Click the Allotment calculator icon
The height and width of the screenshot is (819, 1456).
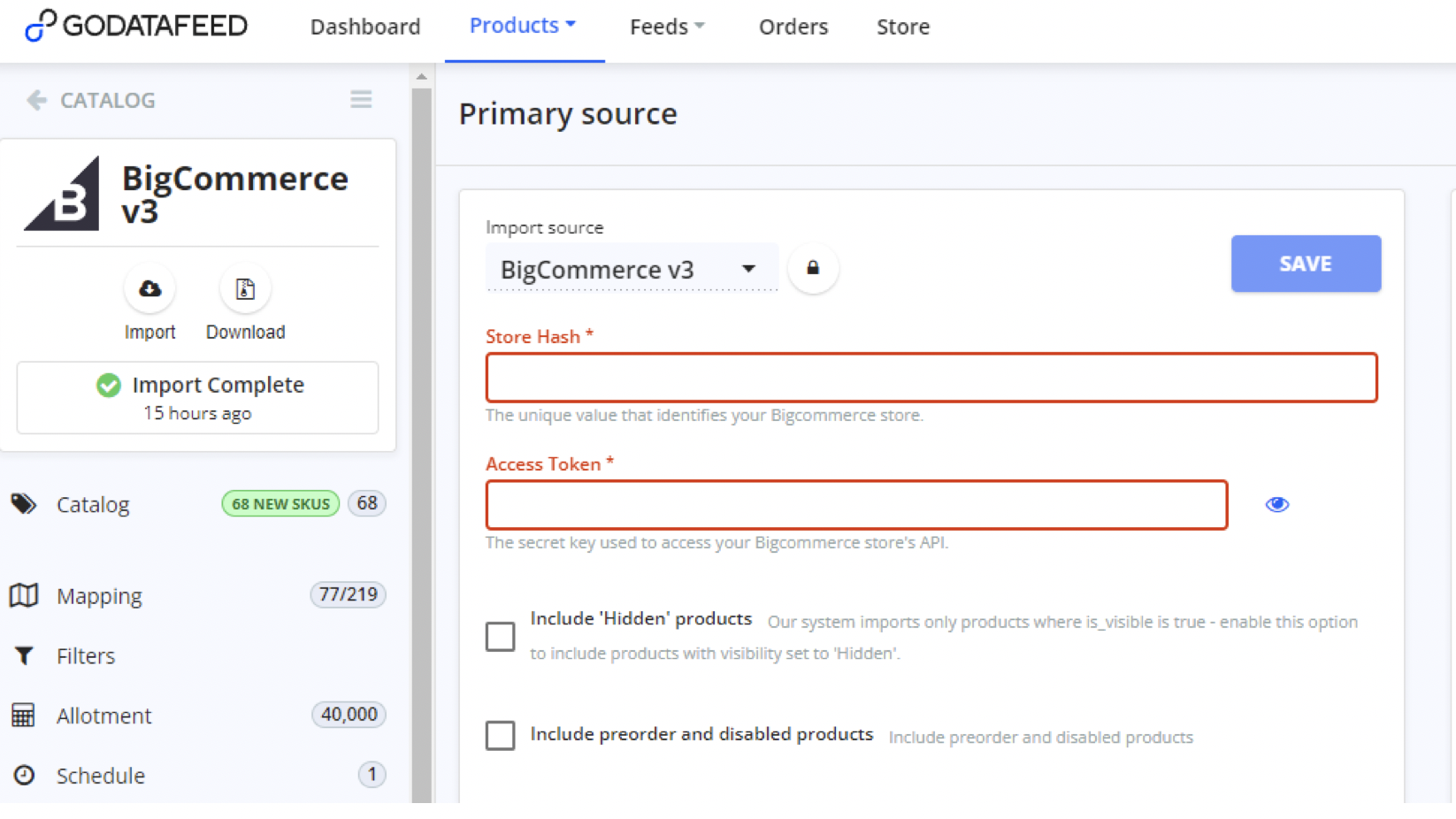23,715
